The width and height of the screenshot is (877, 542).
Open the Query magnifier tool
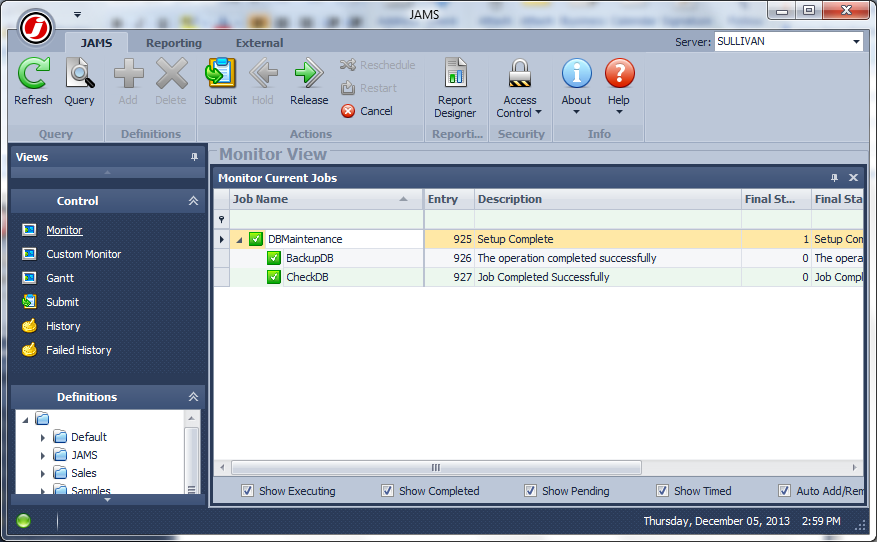tap(79, 73)
